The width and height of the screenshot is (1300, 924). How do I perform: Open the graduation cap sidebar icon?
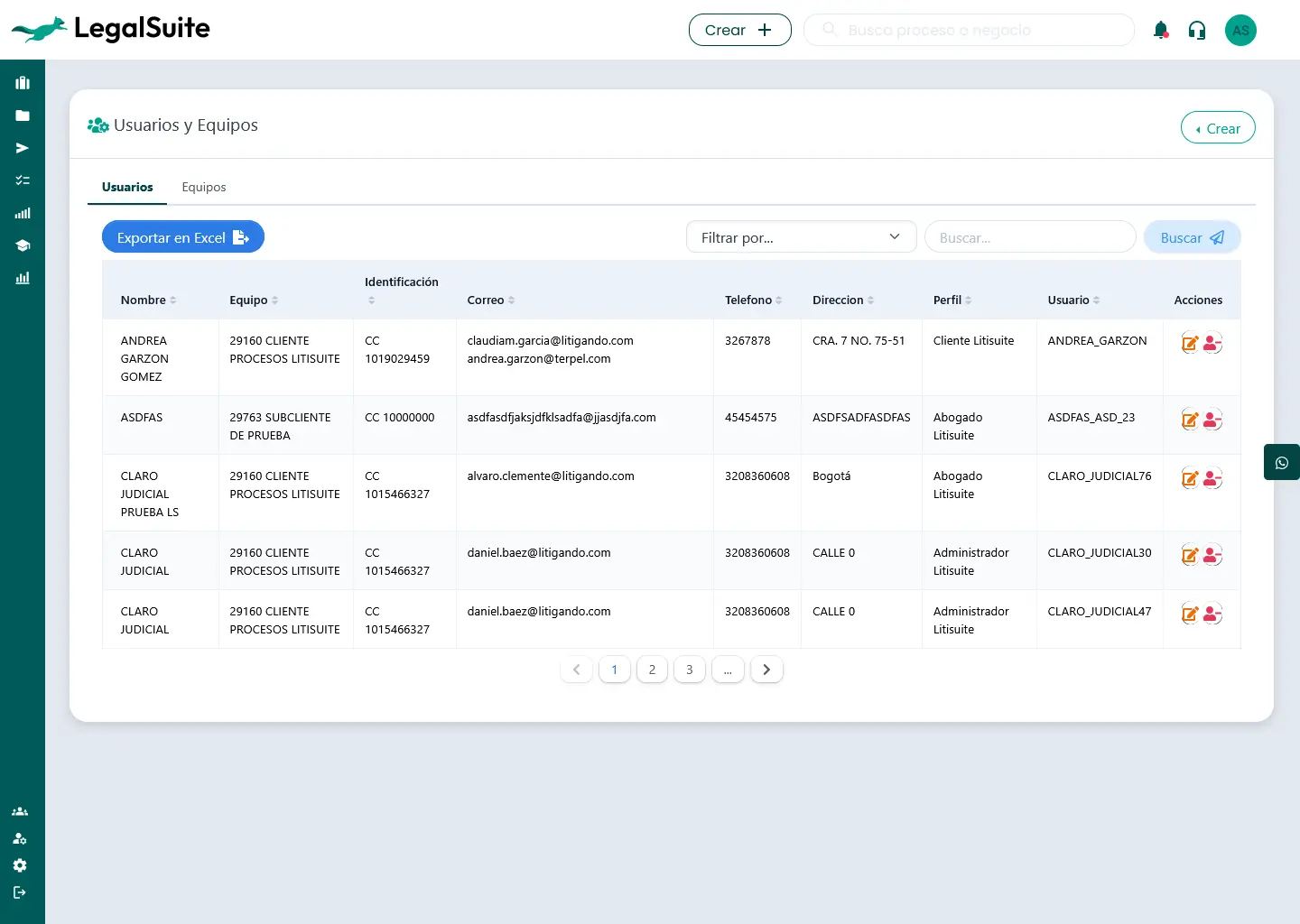click(23, 245)
